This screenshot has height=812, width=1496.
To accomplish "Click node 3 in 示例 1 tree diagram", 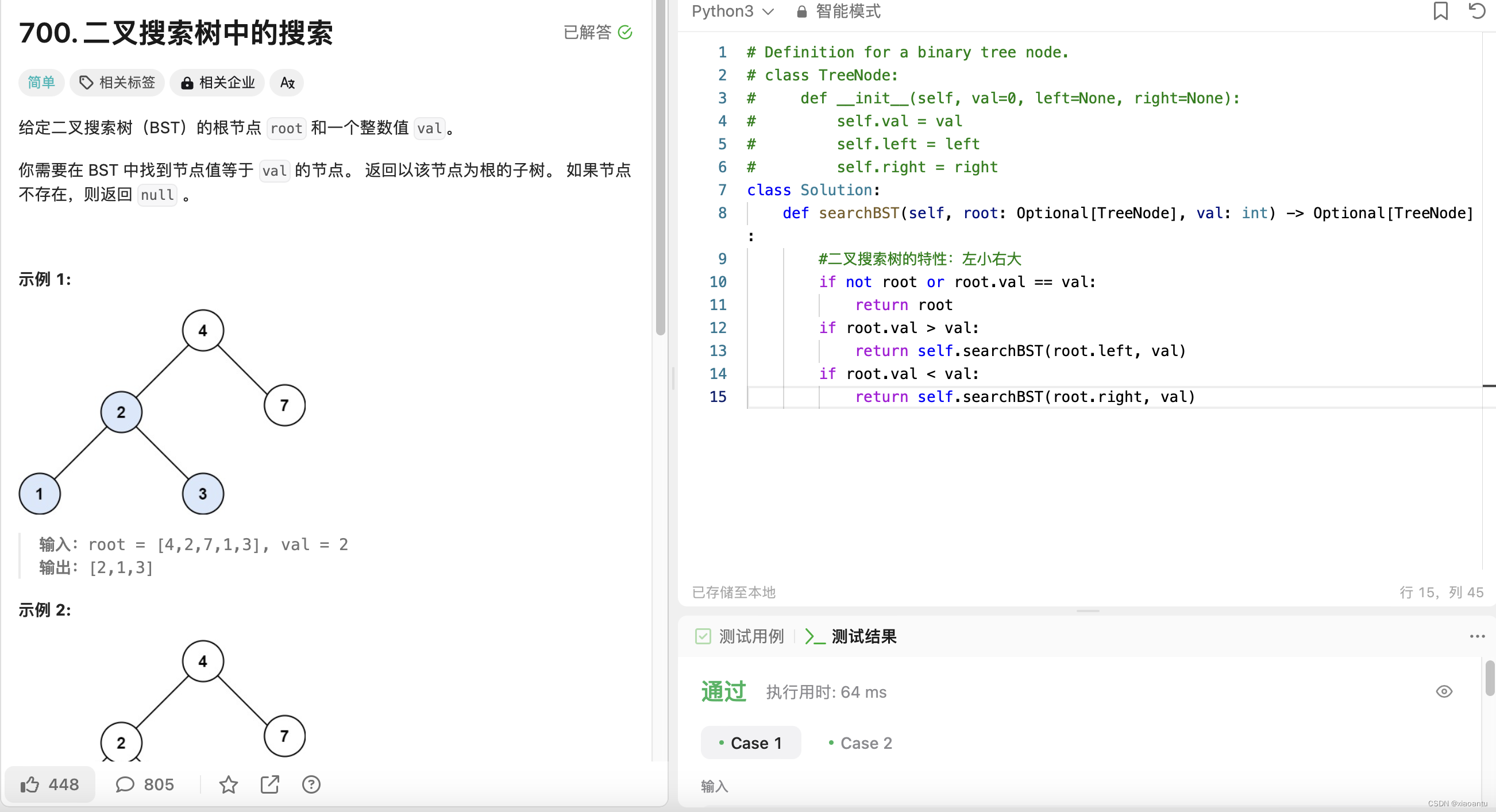I will coord(203,493).
